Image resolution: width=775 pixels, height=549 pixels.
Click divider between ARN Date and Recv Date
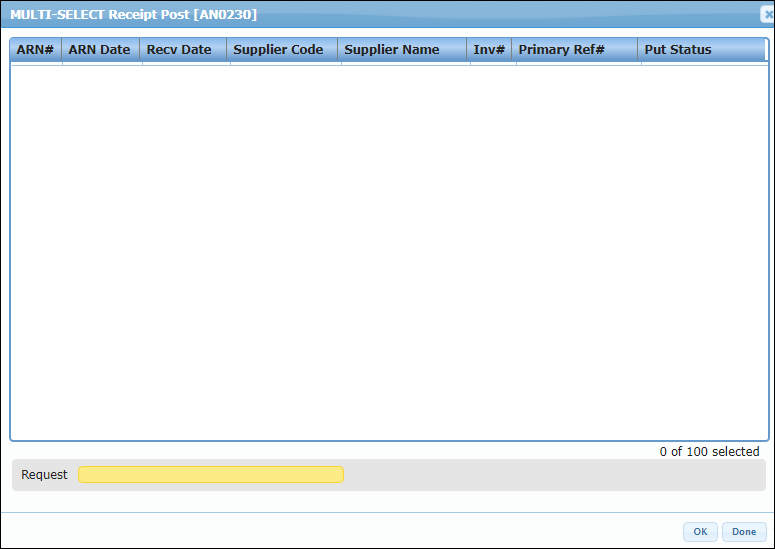click(141, 50)
